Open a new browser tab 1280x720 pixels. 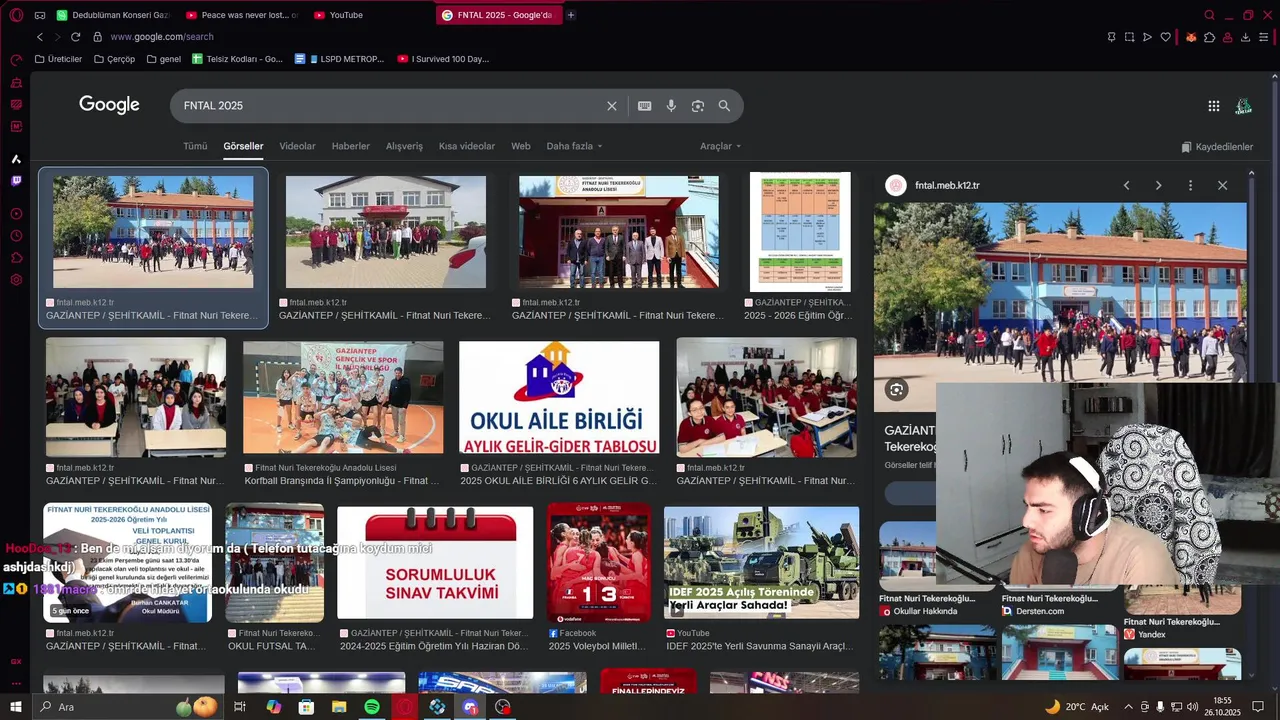(571, 15)
